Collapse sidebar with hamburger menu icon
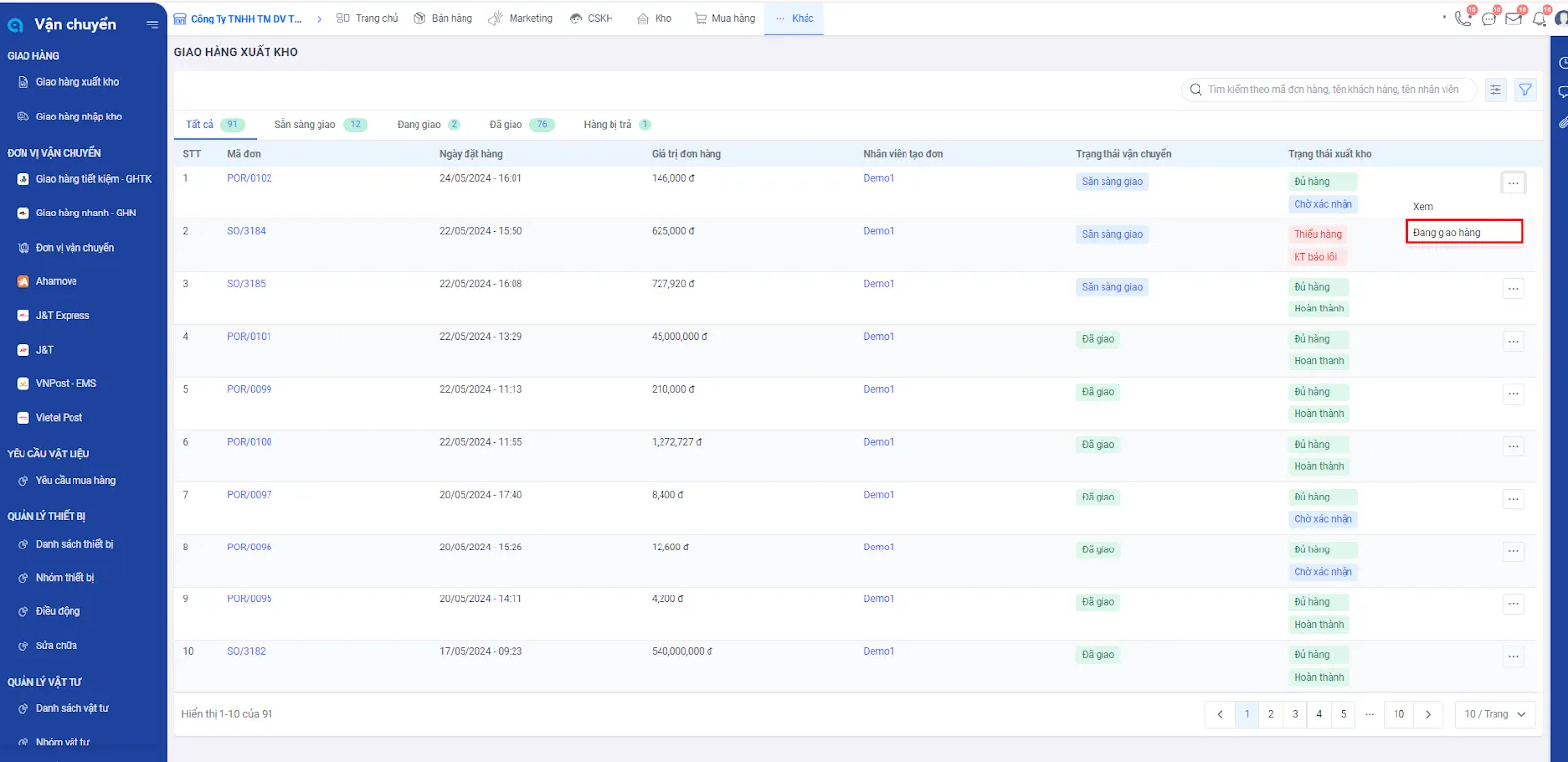Viewport: 1568px width, 762px height. pos(152,24)
